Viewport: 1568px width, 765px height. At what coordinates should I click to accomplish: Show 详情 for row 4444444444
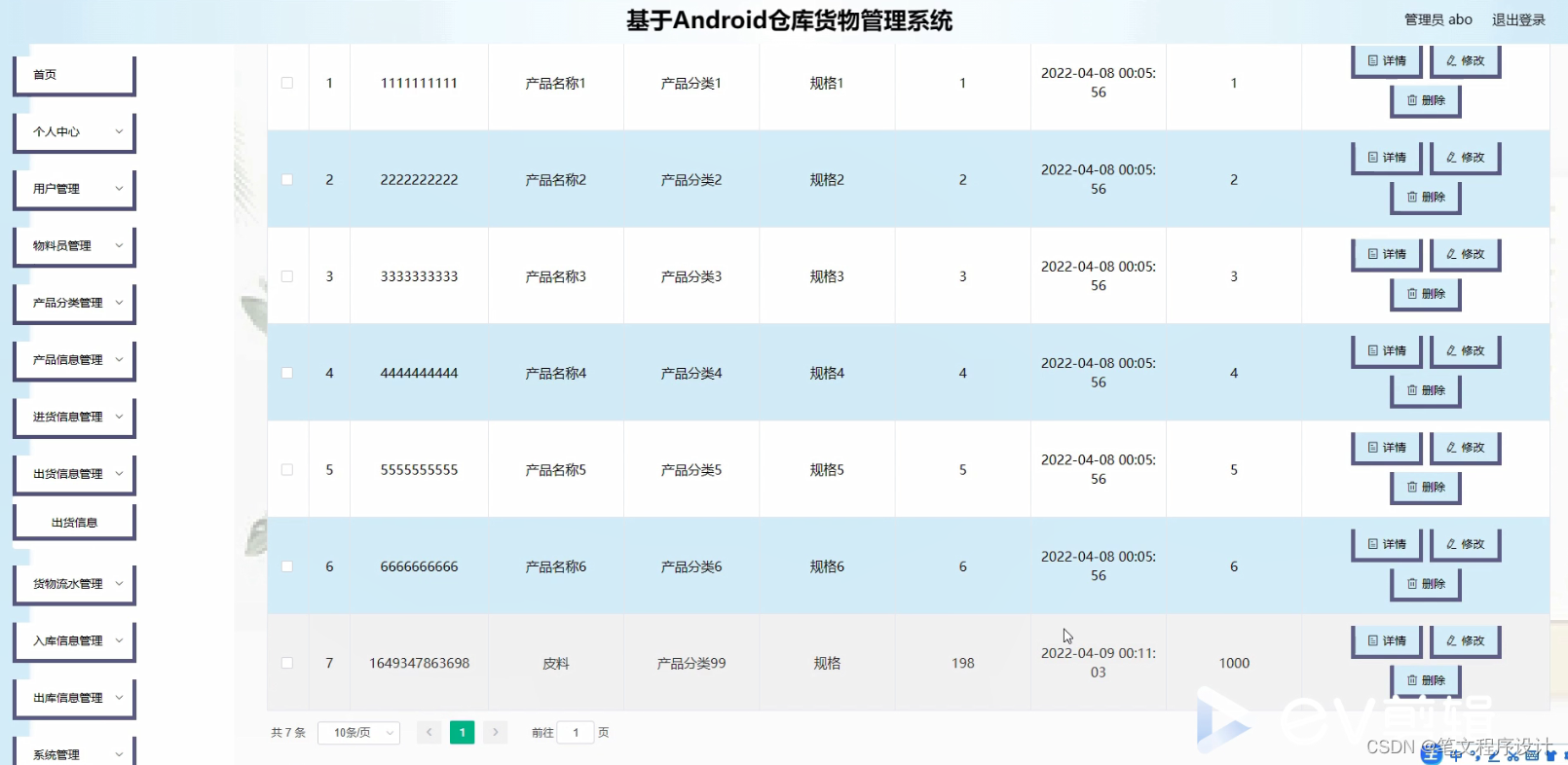pos(1387,350)
